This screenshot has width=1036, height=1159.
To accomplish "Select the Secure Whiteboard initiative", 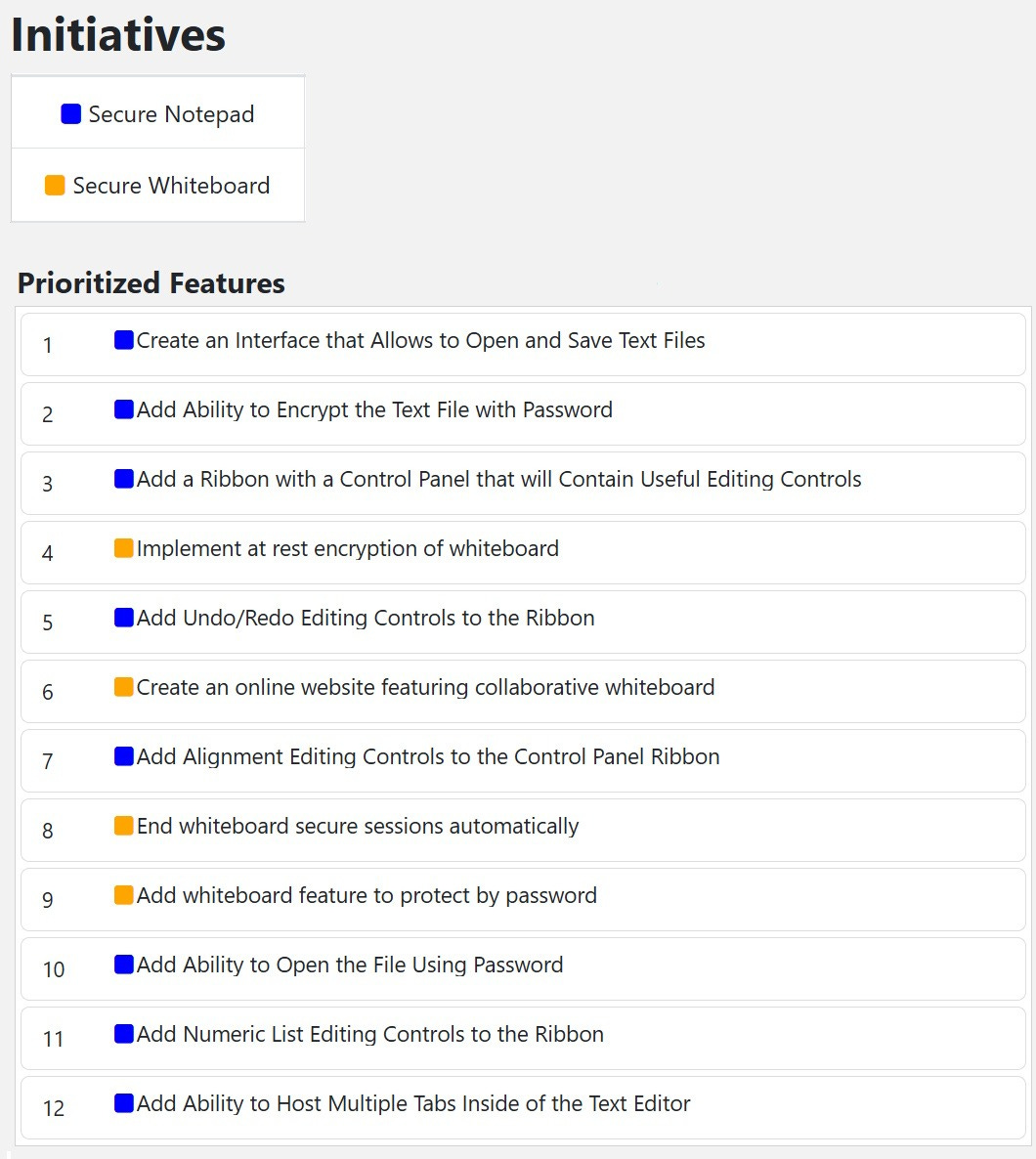I will pyautogui.click(x=157, y=185).
